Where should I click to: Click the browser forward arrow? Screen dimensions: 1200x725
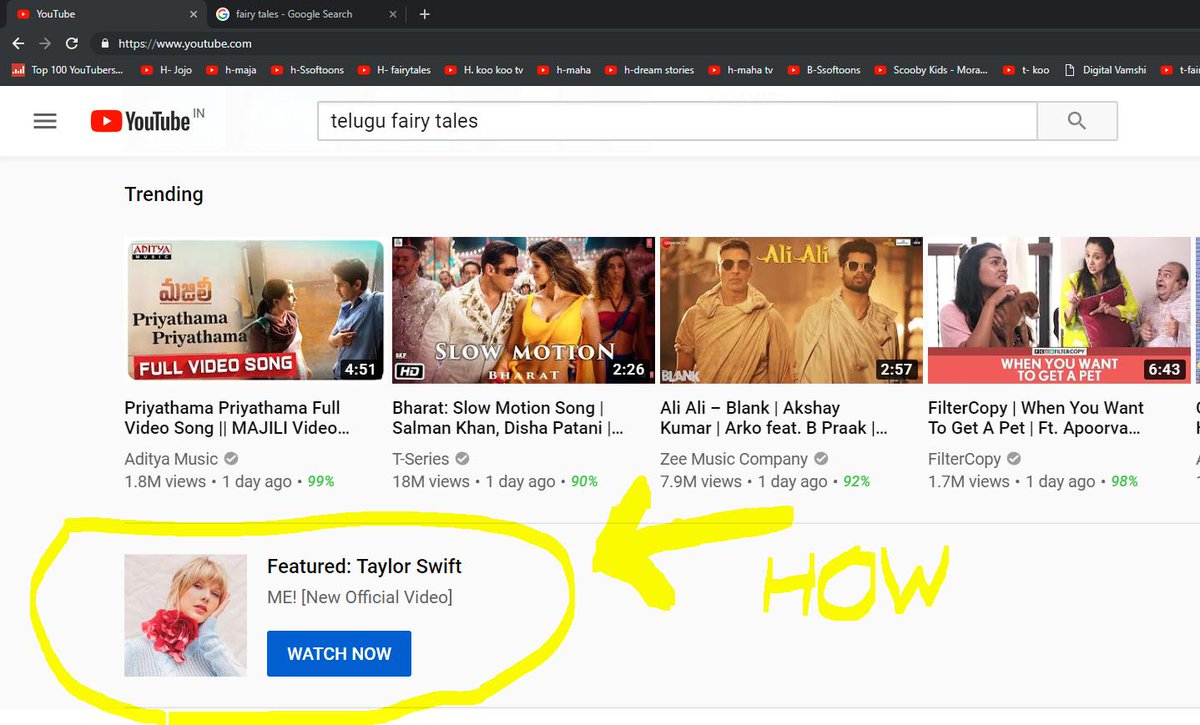(x=45, y=43)
